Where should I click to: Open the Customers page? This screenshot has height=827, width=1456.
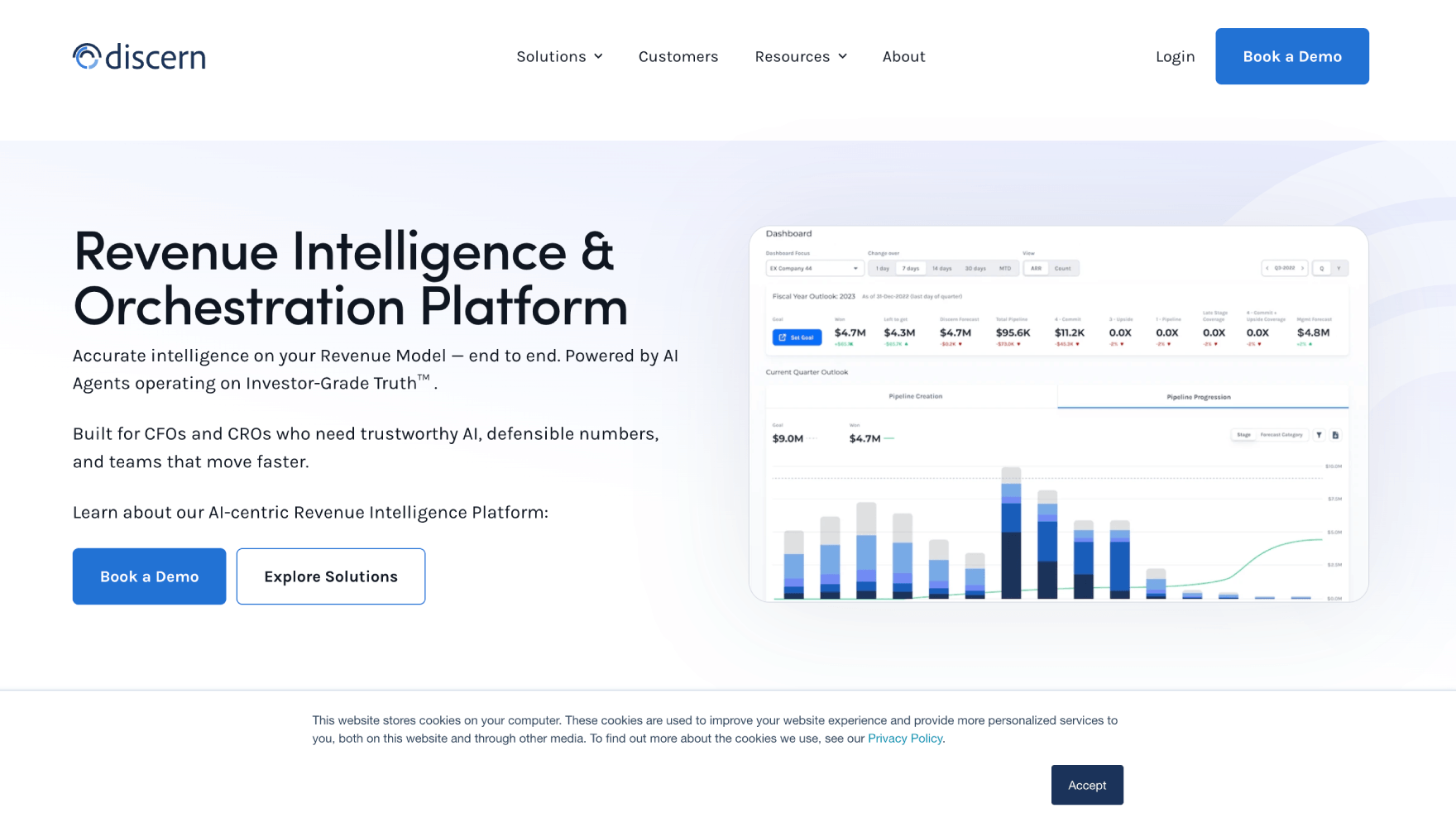[x=678, y=56]
